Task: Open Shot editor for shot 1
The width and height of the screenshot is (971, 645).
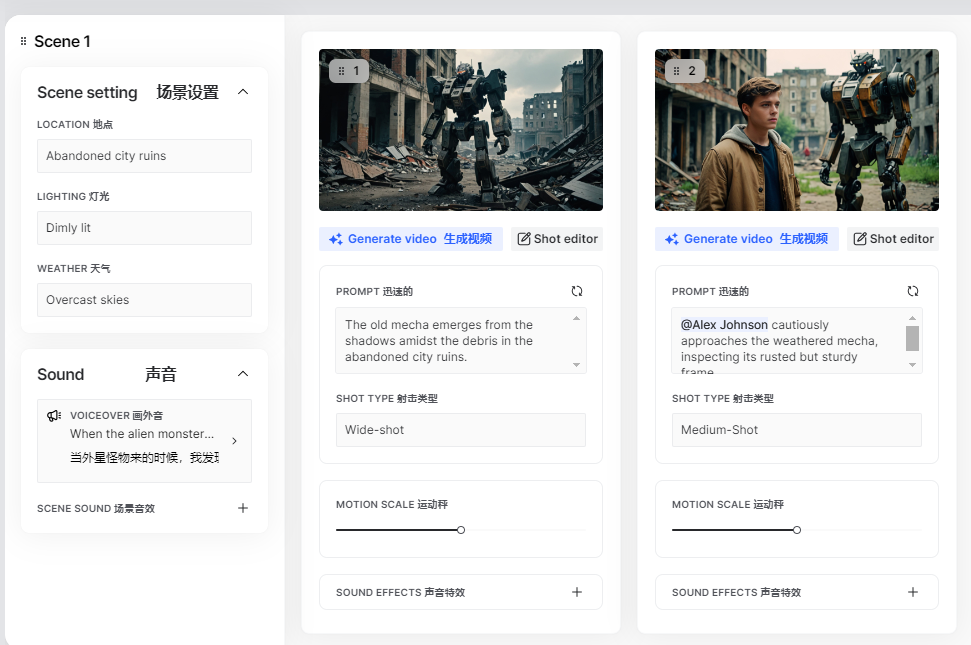Action: [557, 239]
